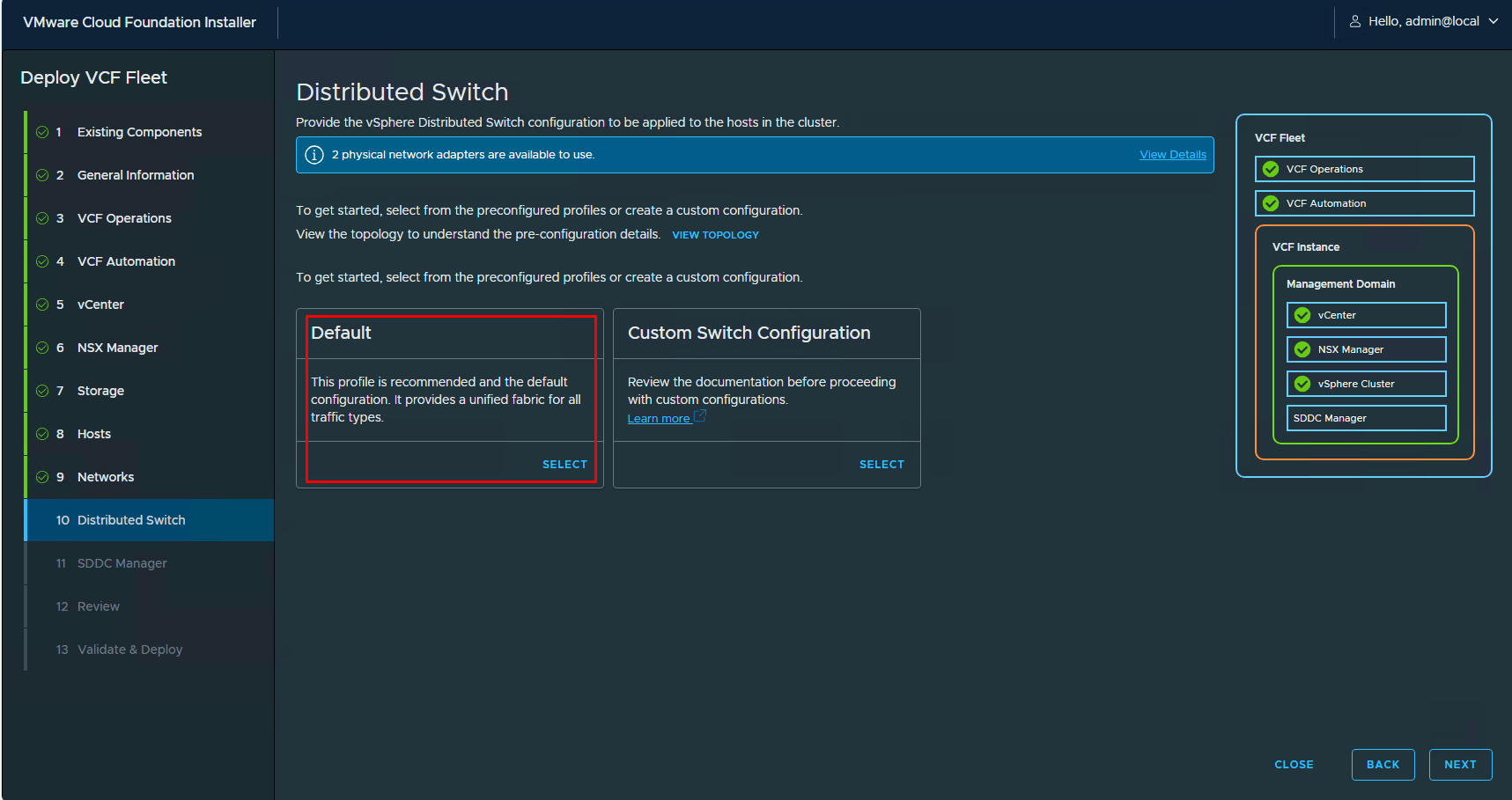
Task: Go to the NSX Manager wizard step
Action: click(149, 348)
